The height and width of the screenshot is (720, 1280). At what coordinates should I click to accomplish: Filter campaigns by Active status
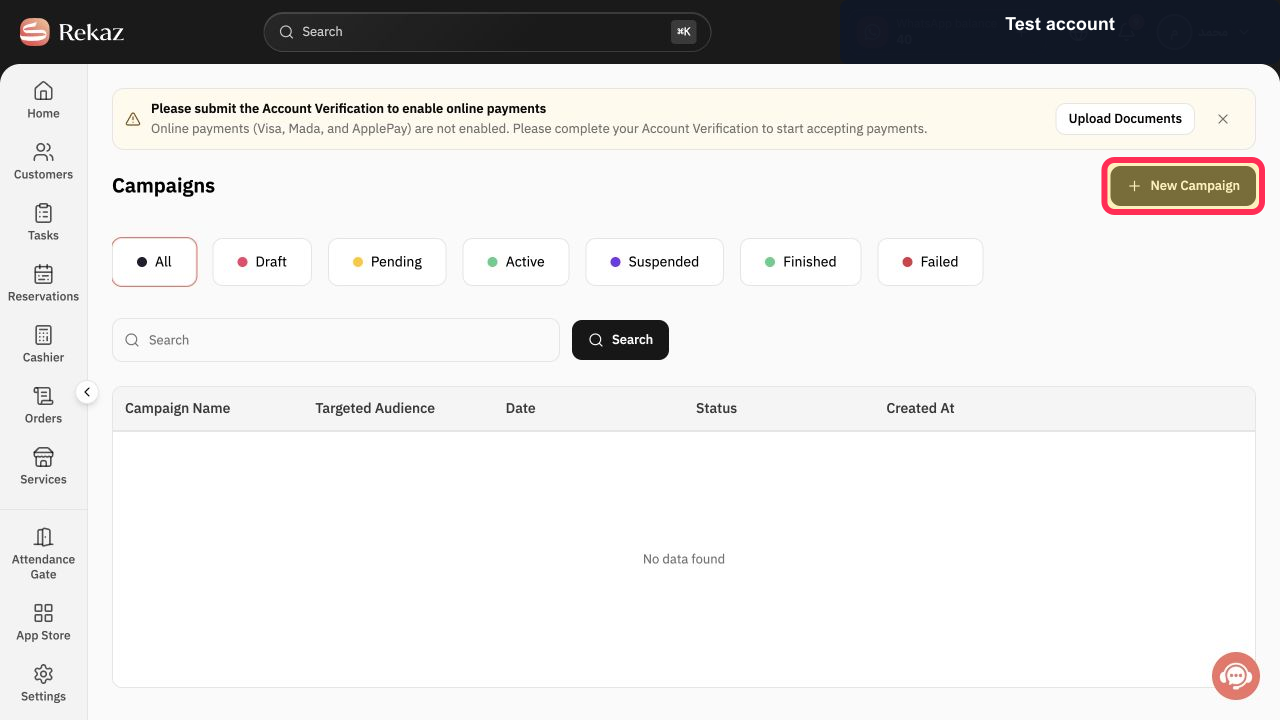click(x=516, y=262)
